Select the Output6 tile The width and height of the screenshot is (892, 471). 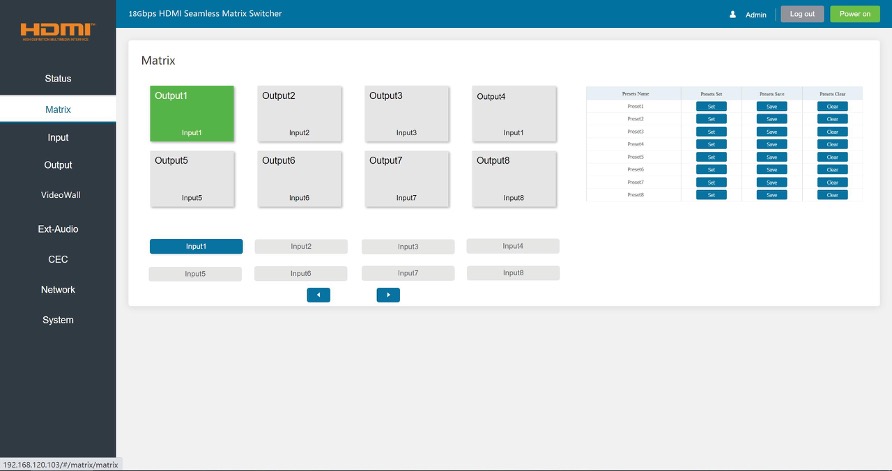pyautogui.click(x=299, y=179)
